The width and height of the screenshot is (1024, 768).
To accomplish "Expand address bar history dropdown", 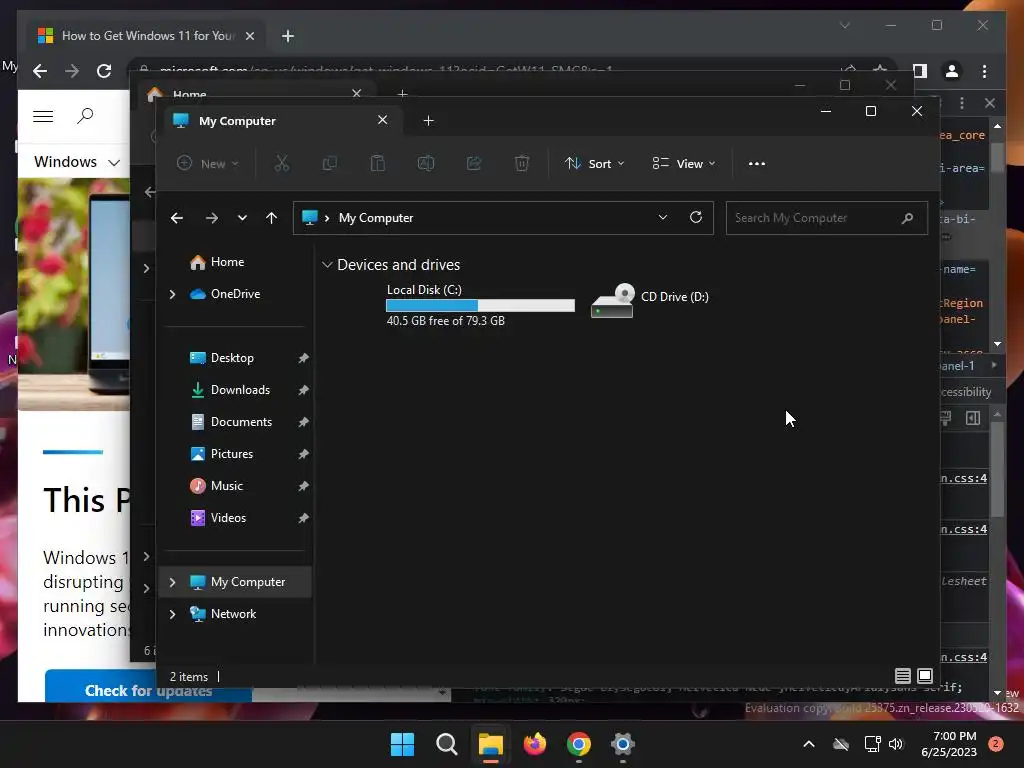I will coord(663,217).
